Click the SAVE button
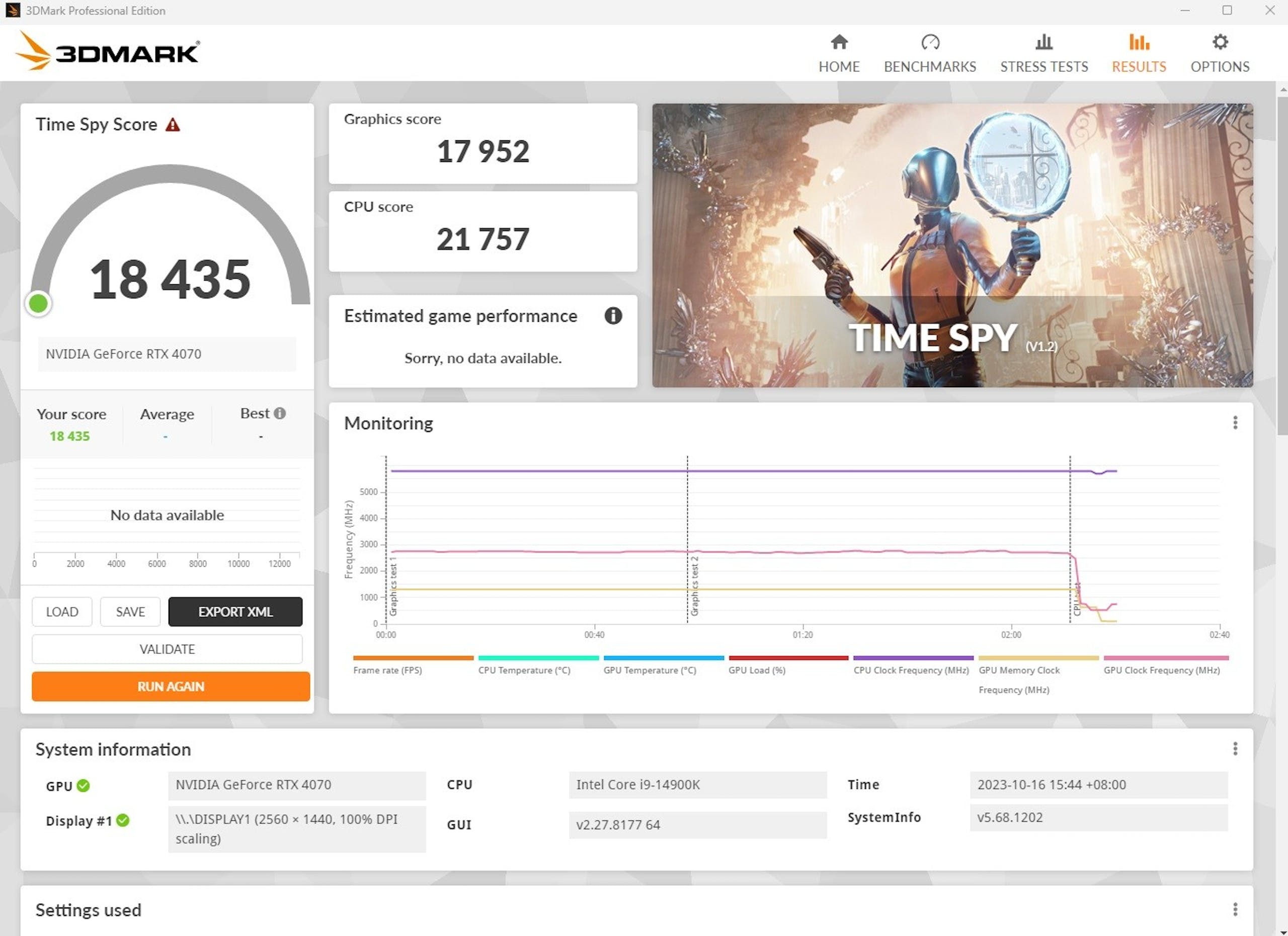Image resolution: width=1288 pixels, height=936 pixels. pos(130,611)
